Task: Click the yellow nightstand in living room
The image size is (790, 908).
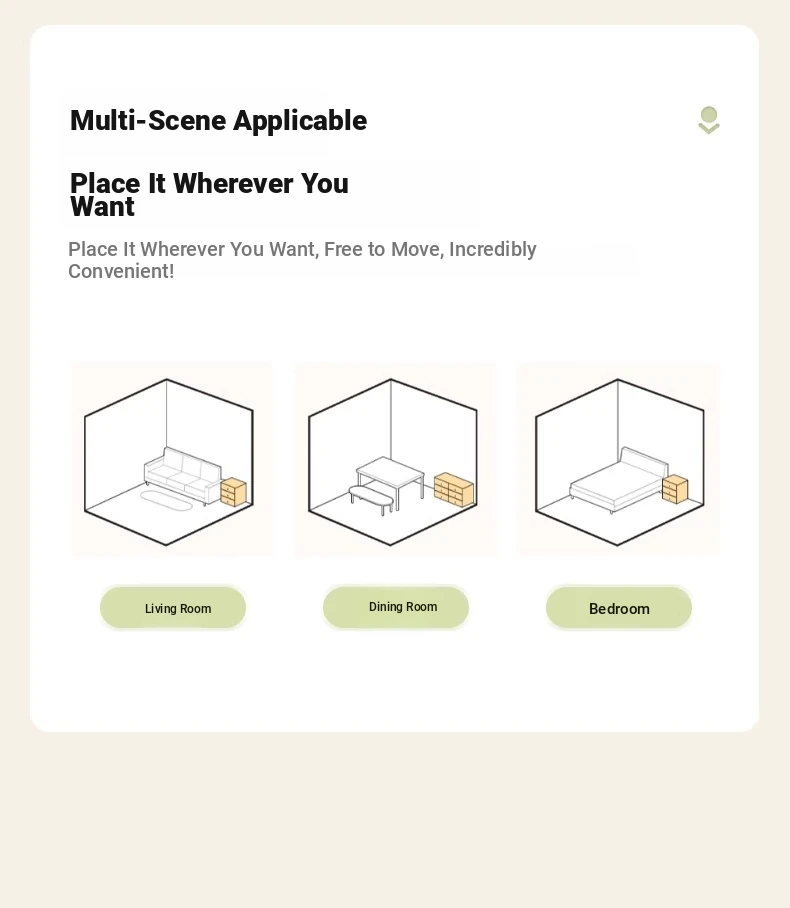Action: pos(233,492)
